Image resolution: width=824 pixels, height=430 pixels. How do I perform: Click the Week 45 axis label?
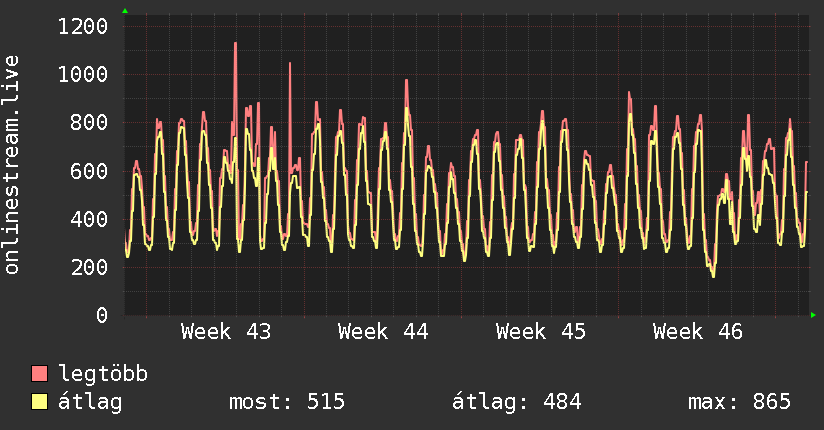tap(541, 332)
